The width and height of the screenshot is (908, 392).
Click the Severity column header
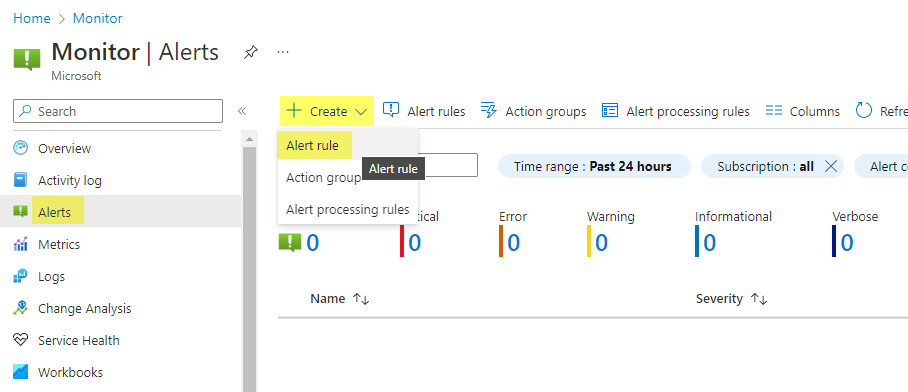coord(719,299)
